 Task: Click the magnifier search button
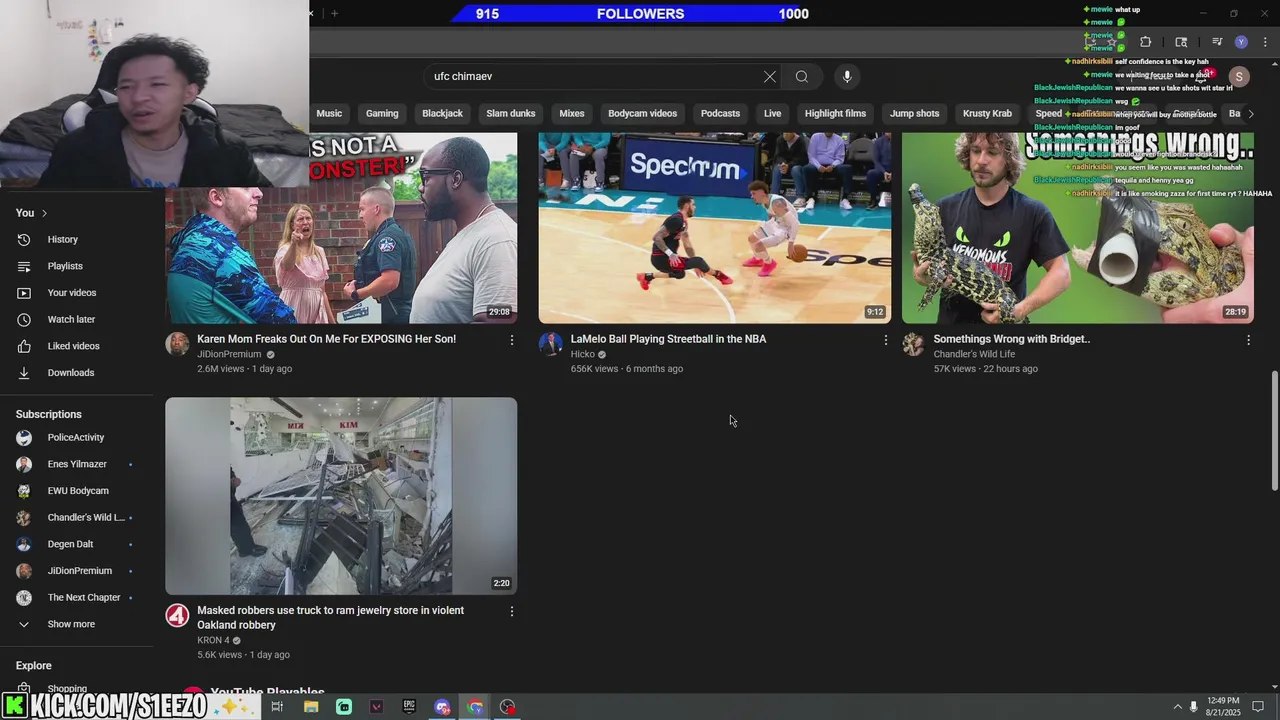802,76
